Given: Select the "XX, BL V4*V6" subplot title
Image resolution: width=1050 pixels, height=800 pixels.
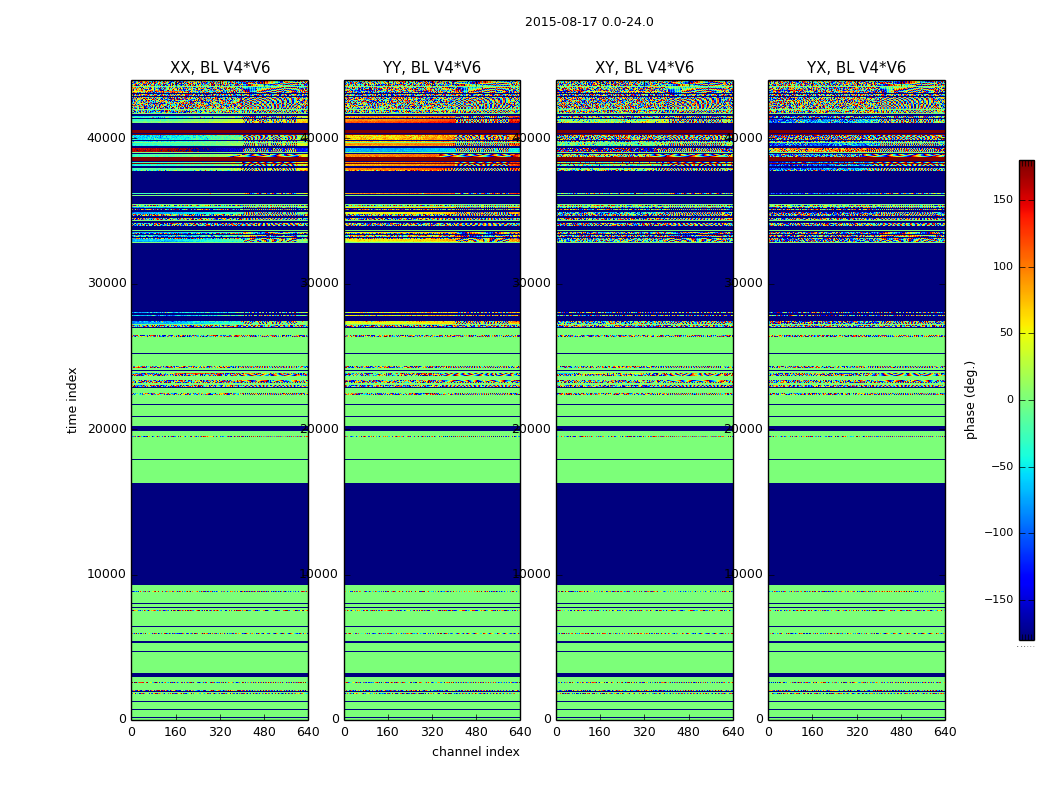Looking at the screenshot, I should point(219,68).
